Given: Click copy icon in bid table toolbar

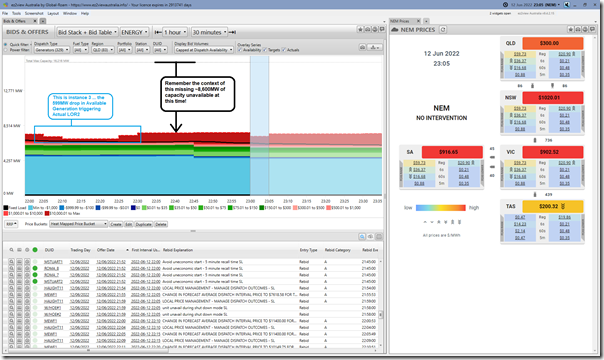Looking at the screenshot, I should pos(370,236).
